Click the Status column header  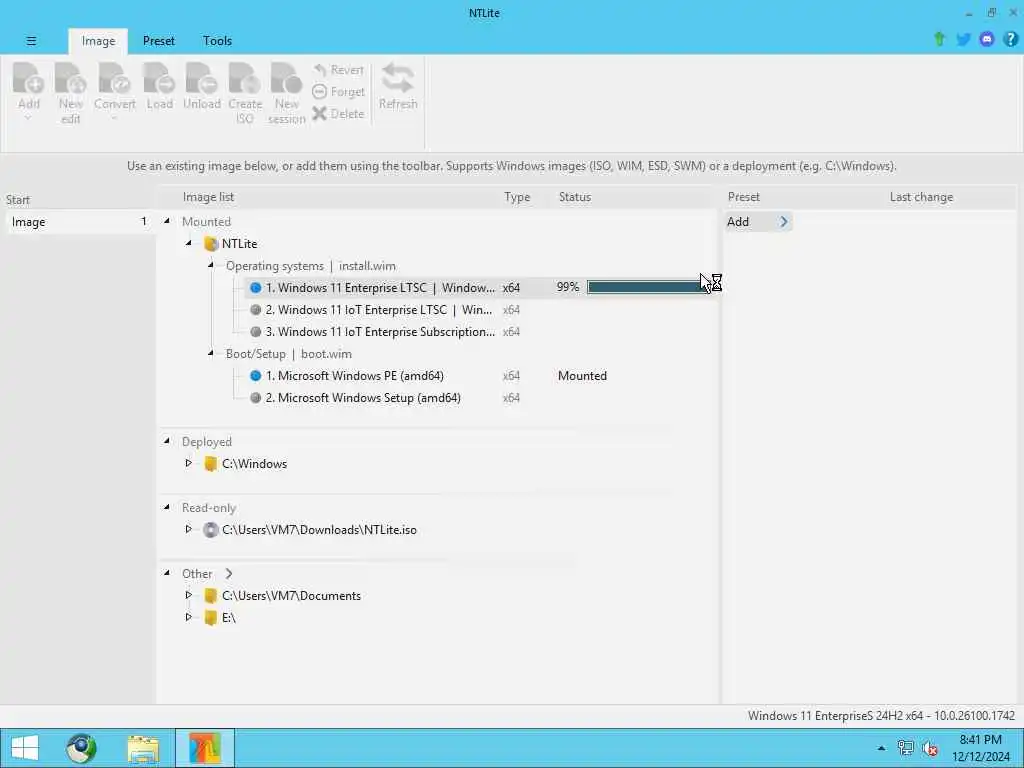[x=575, y=197]
